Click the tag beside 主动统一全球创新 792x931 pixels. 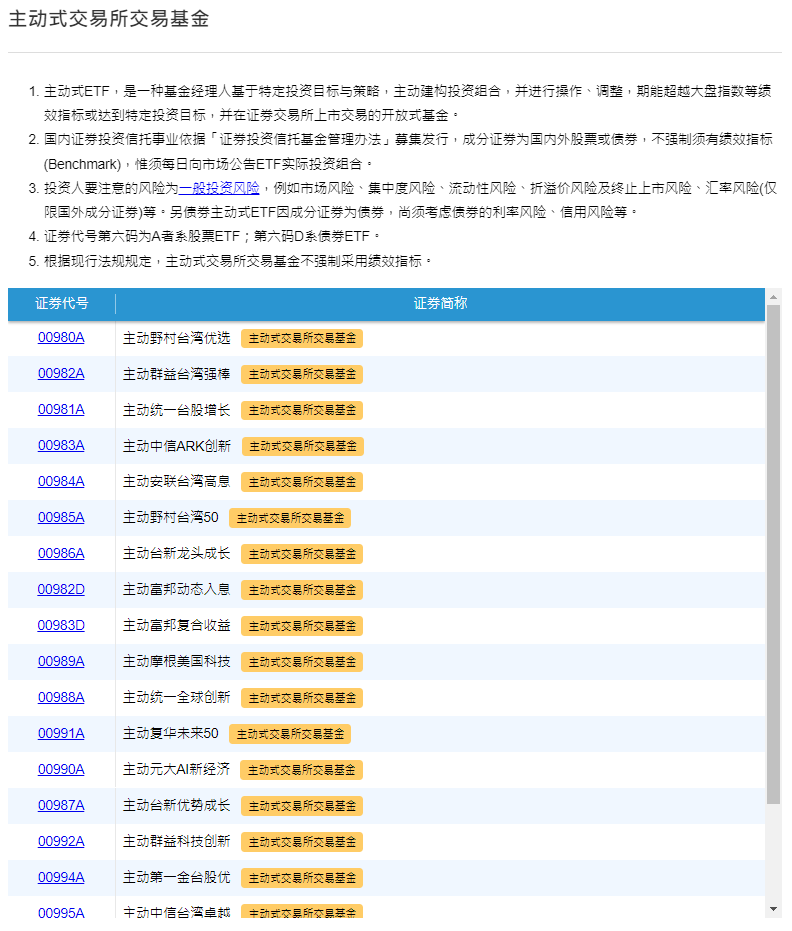[x=302, y=698]
